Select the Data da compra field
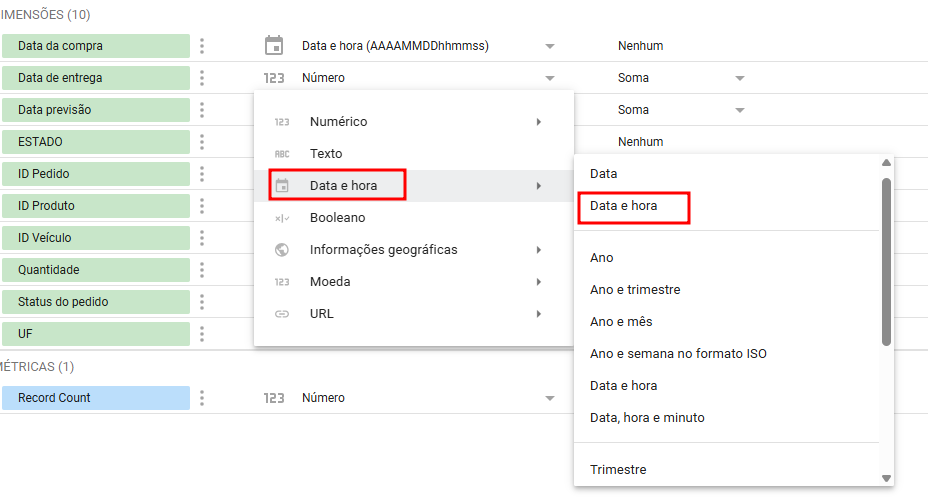This screenshot has width=928, height=504. pos(96,46)
